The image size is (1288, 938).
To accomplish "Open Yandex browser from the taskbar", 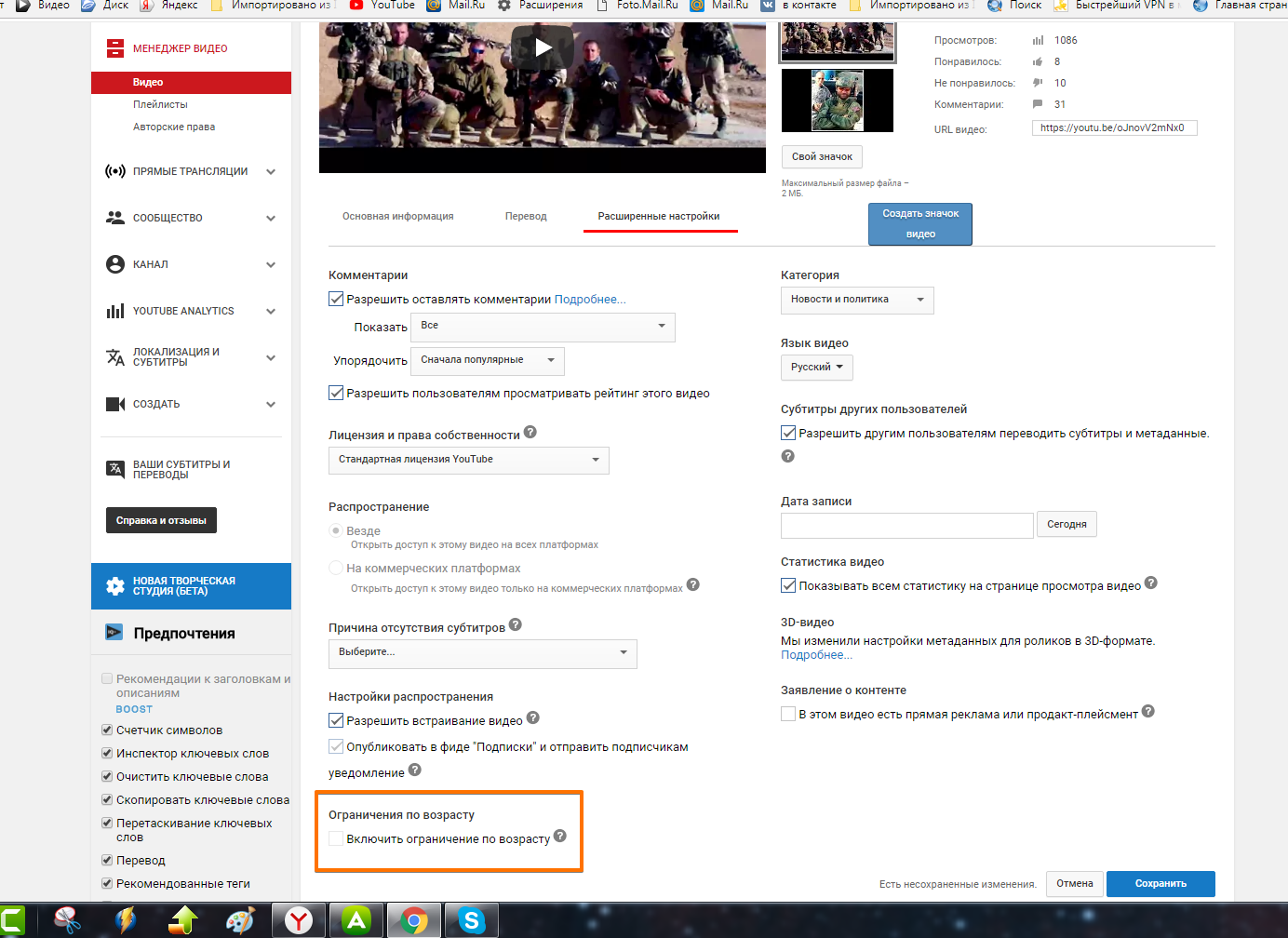I will click(299, 920).
